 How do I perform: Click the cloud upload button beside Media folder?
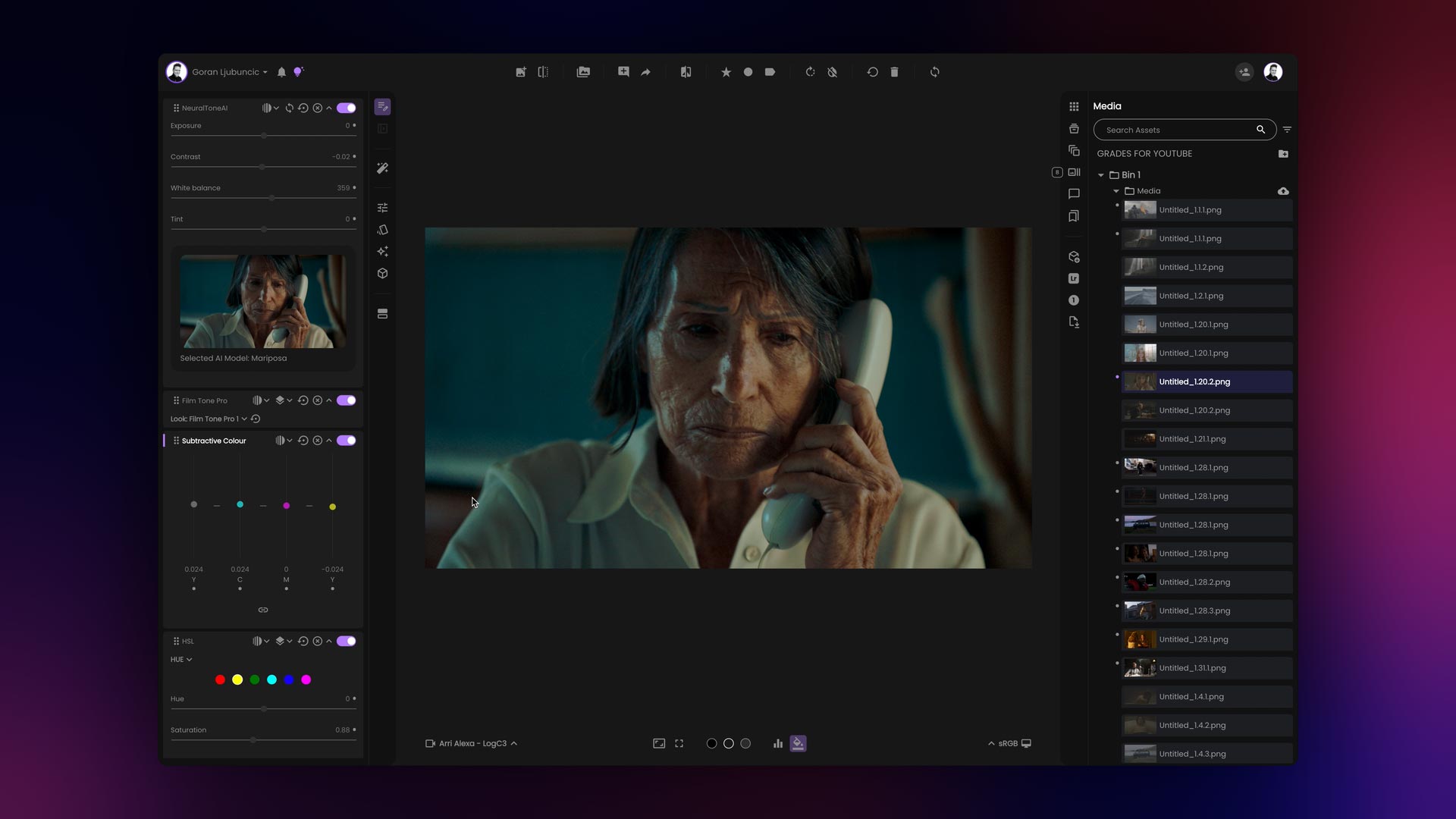point(1284,191)
